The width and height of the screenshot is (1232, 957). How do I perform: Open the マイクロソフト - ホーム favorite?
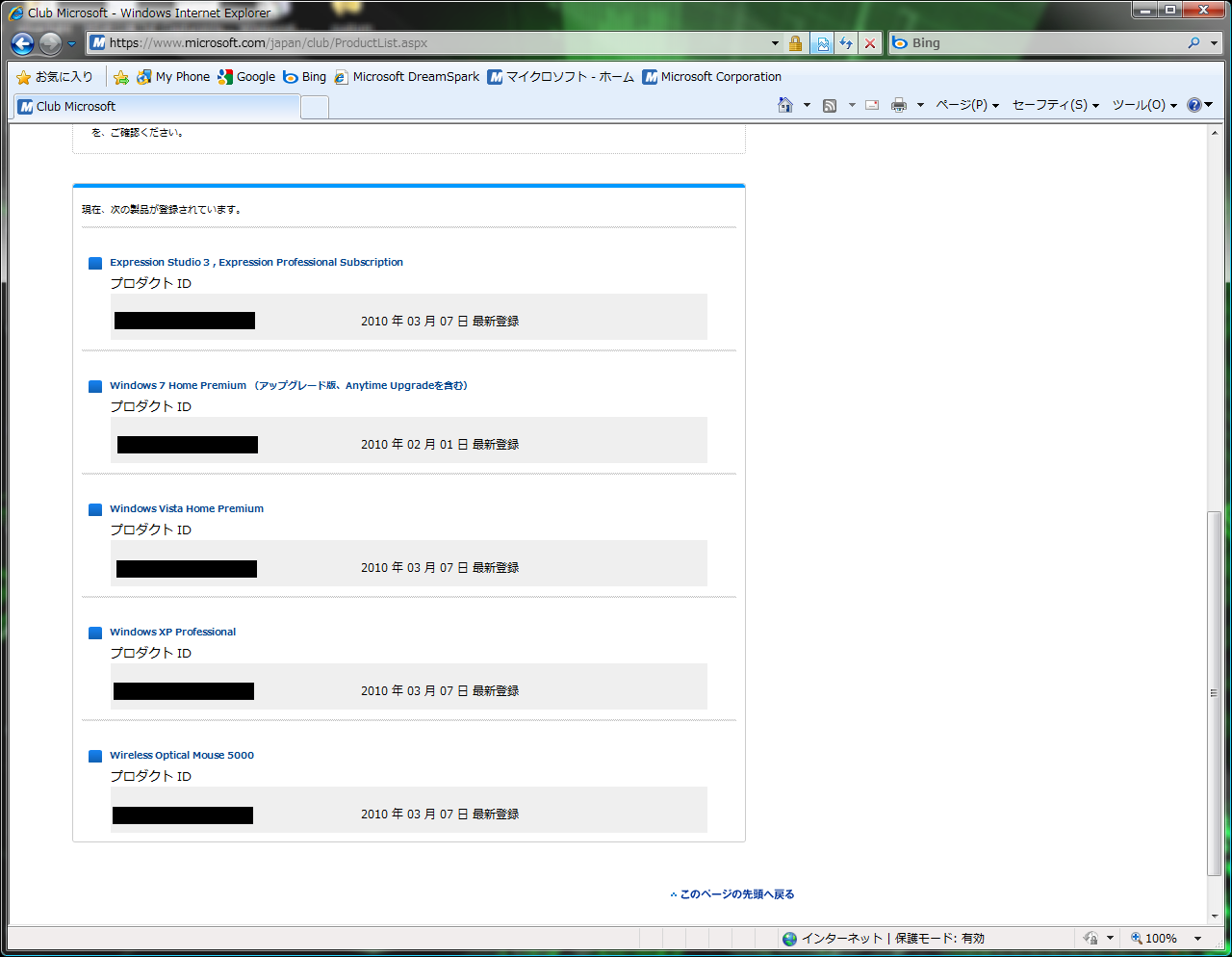(x=560, y=77)
